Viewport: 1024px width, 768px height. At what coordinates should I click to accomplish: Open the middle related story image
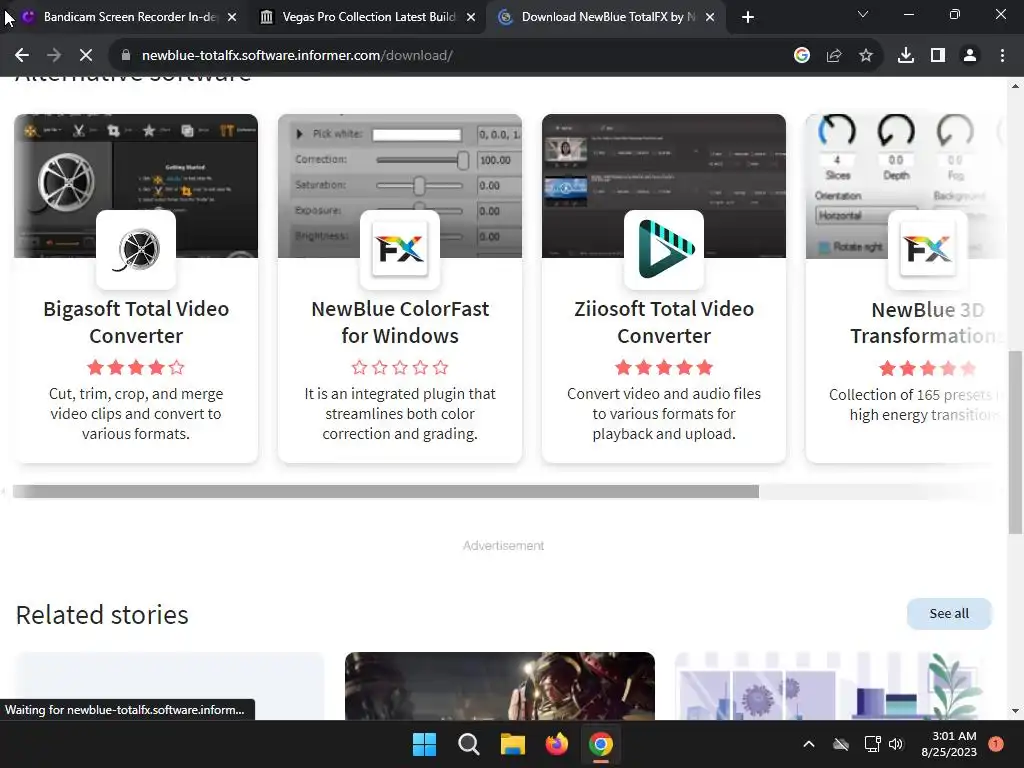[x=500, y=686]
